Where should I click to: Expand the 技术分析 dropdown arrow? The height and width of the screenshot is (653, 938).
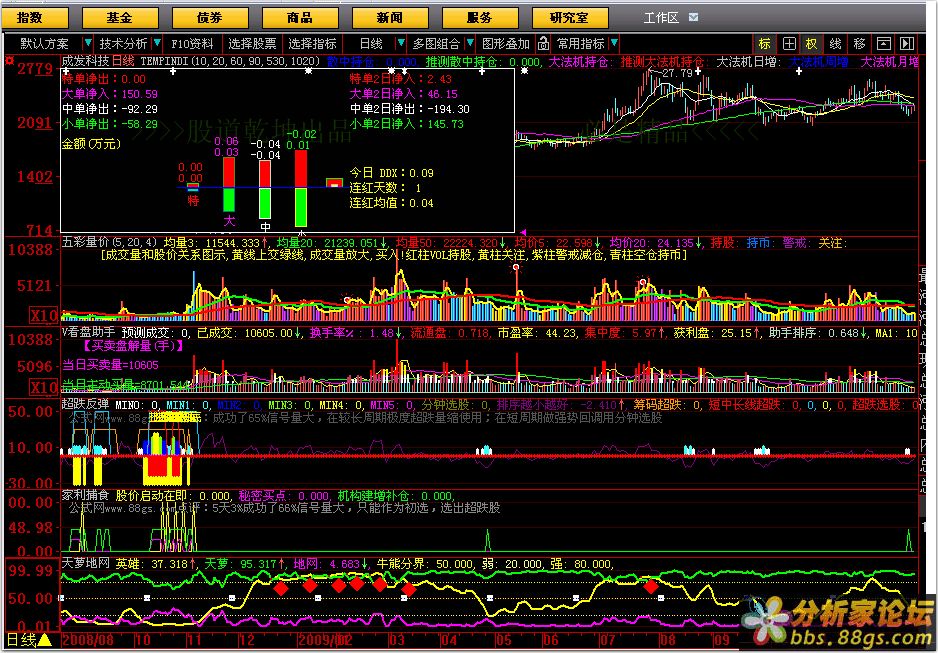pos(157,43)
